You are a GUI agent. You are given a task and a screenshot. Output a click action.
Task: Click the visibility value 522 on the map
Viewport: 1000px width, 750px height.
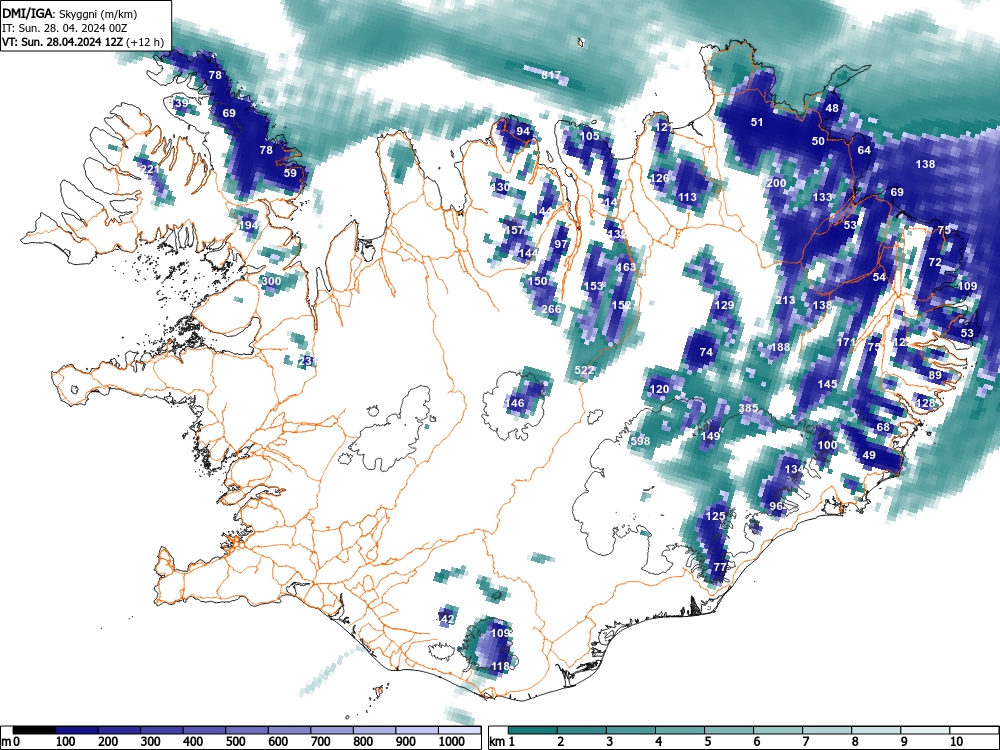click(584, 370)
